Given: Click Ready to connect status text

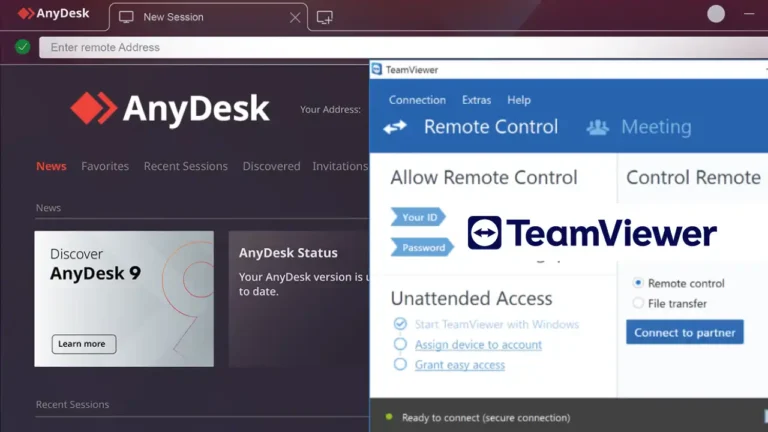Looking at the screenshot, I should 486,418.
